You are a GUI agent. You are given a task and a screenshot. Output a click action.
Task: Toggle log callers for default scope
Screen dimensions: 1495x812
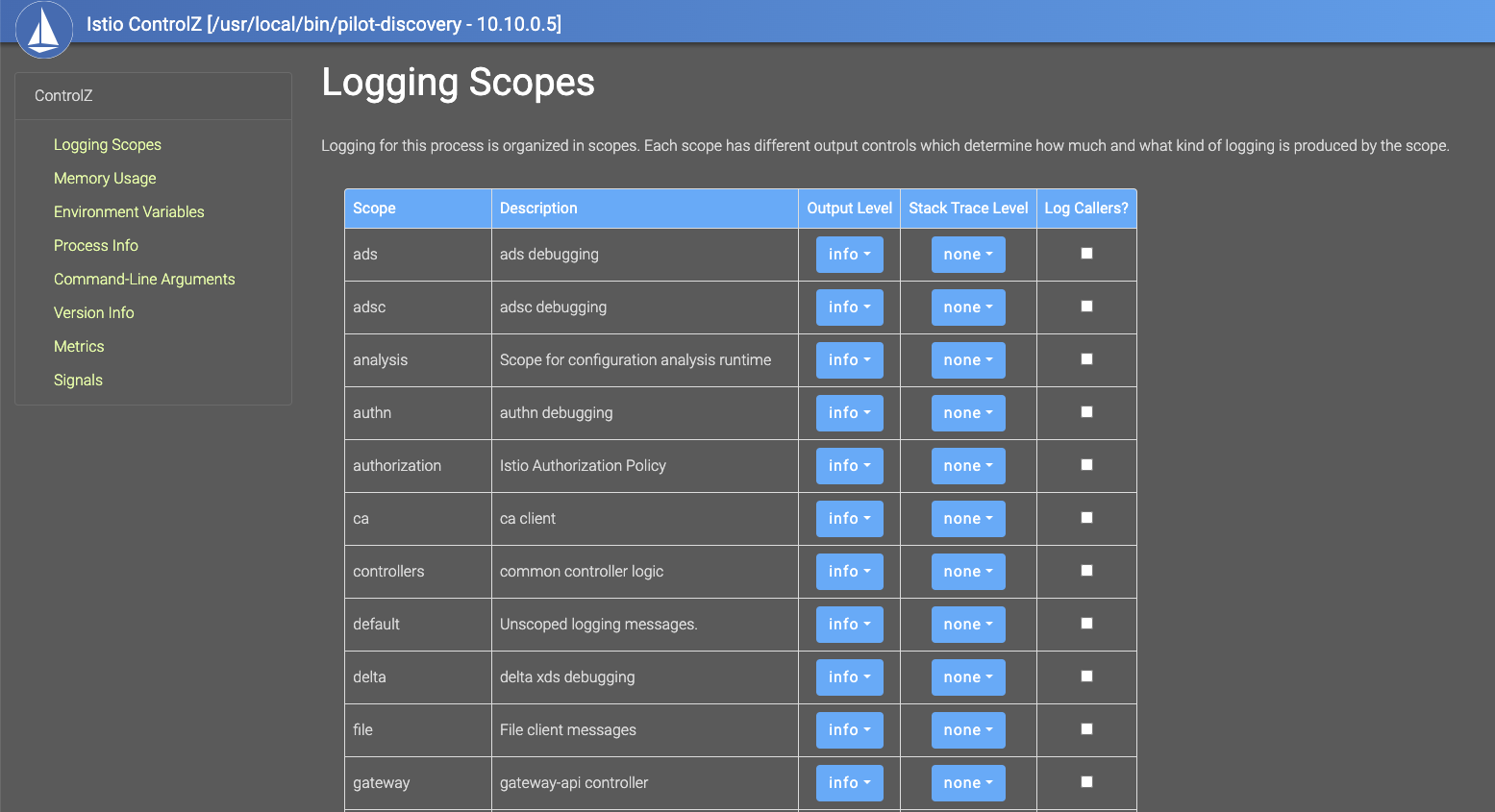[1086, 624]
